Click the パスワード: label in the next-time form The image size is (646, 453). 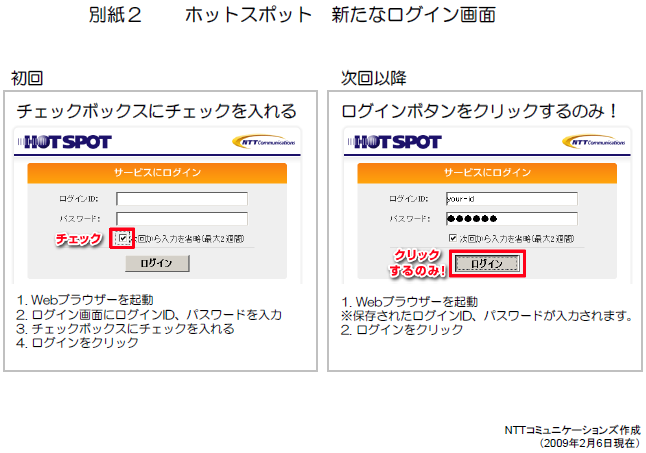[410, 219]
